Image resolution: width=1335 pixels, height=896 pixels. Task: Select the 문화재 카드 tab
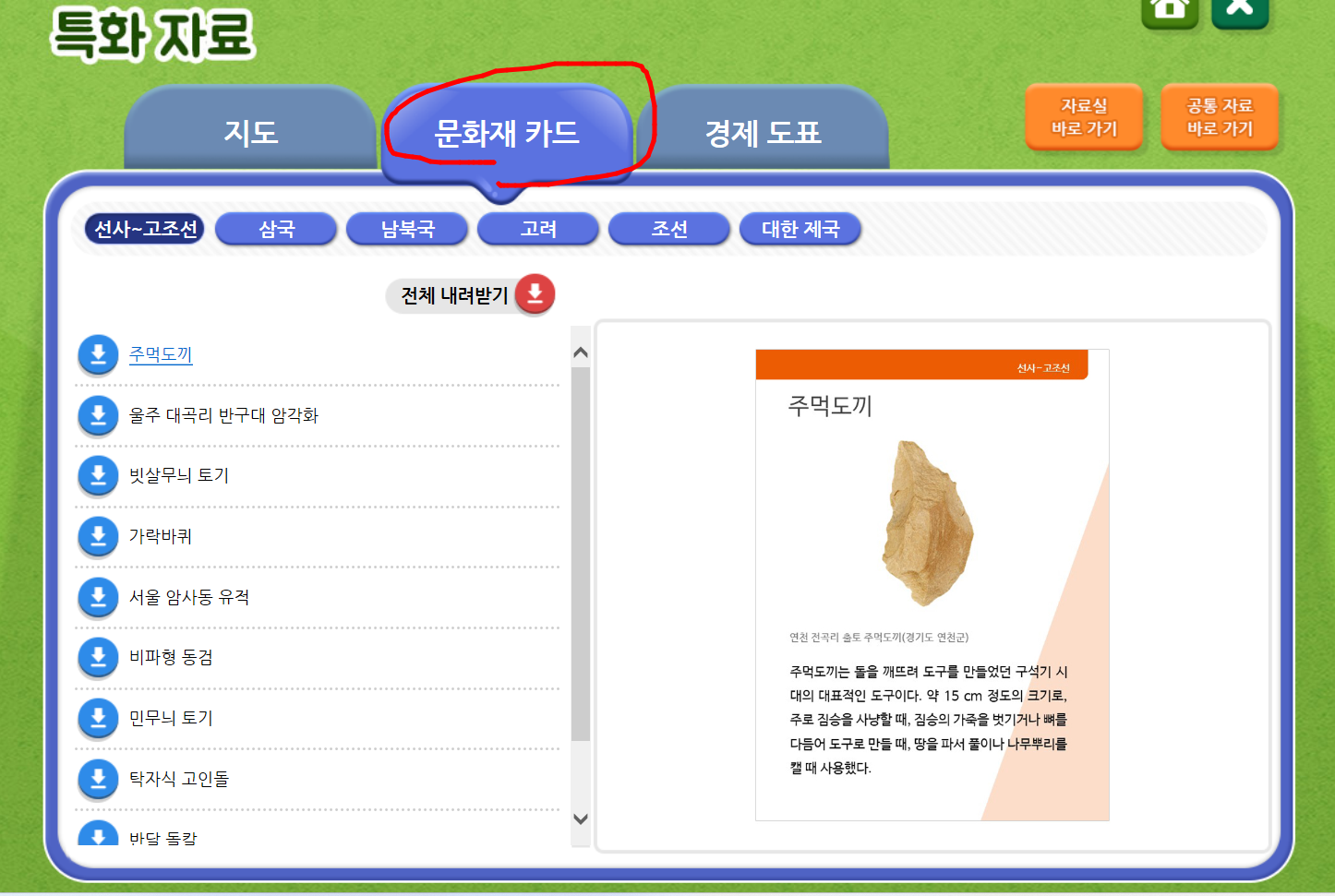click(507, 133)
